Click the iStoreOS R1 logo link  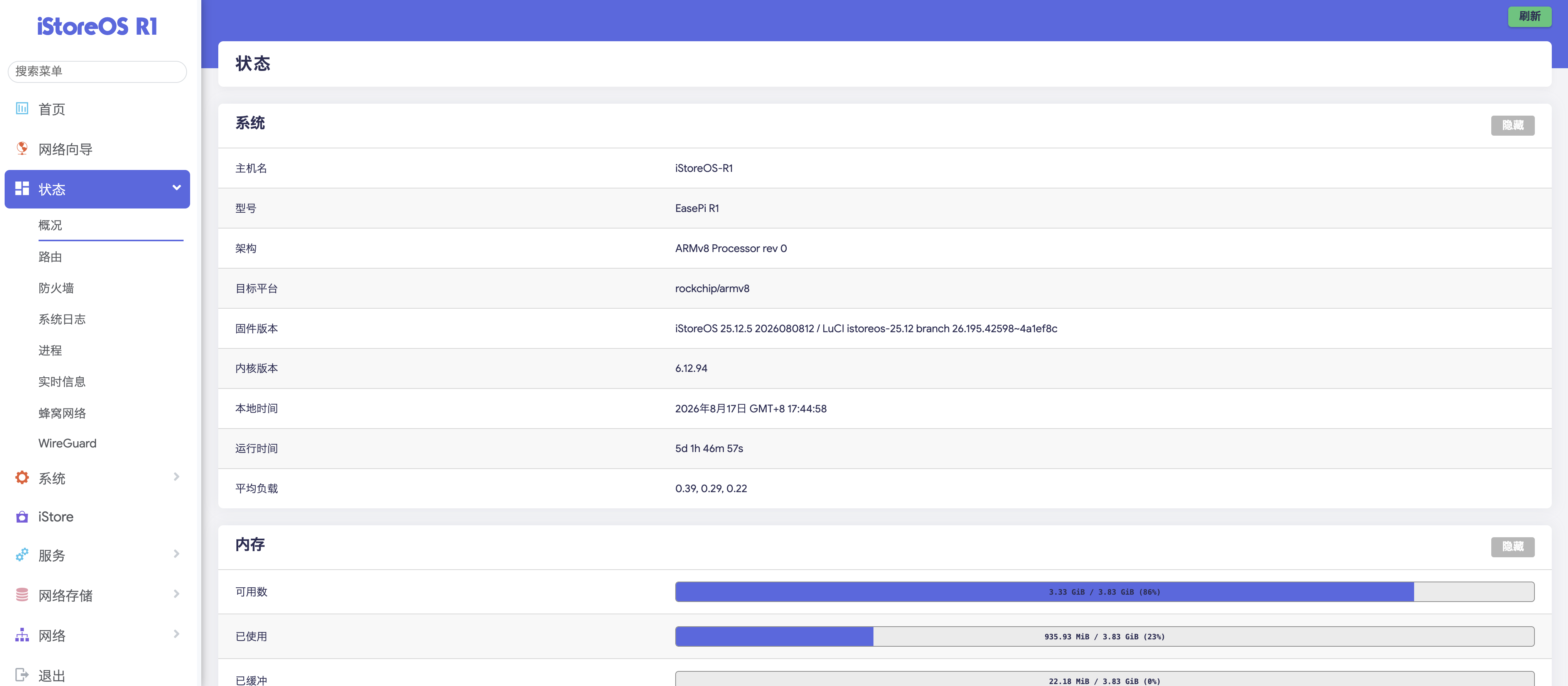(98, 27)
